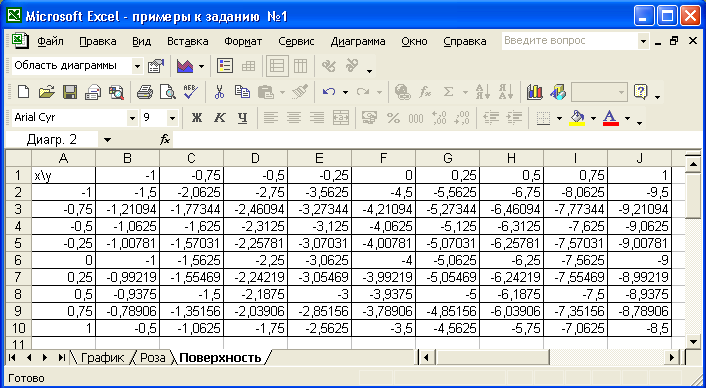Toggle the chart Legend icon

[225, 66]
